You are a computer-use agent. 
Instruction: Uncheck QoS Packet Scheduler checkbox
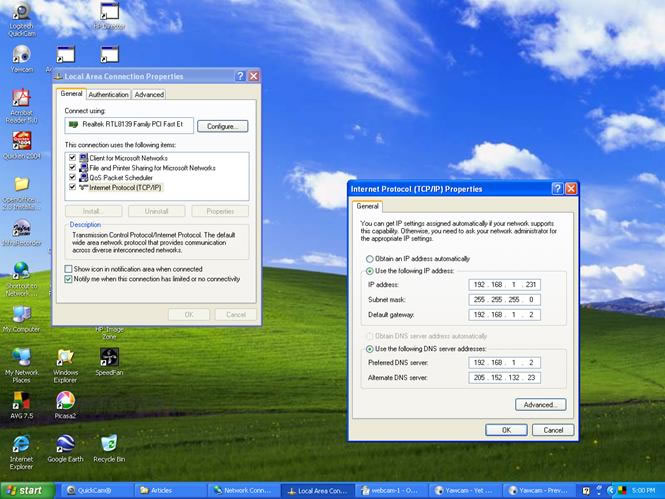click(x=72, y=177)
